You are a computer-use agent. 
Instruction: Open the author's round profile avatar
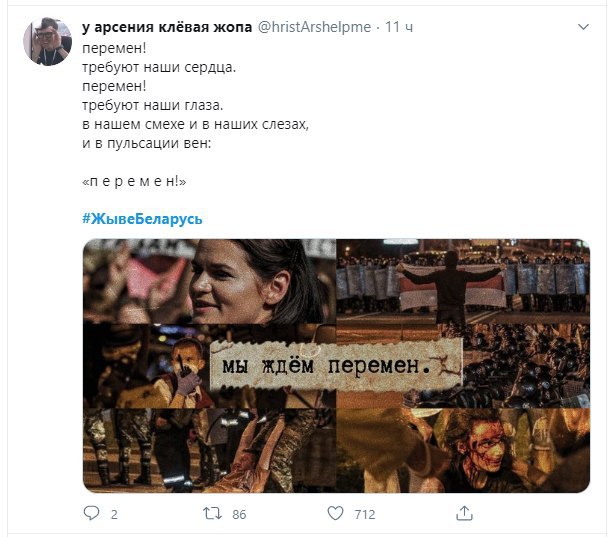click(47, 42)
